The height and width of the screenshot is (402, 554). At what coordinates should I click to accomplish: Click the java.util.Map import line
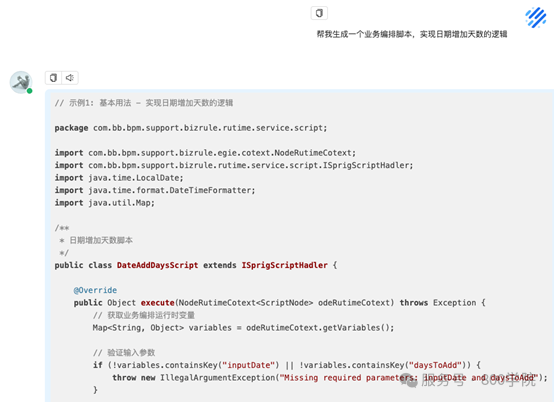coord(105,203)
